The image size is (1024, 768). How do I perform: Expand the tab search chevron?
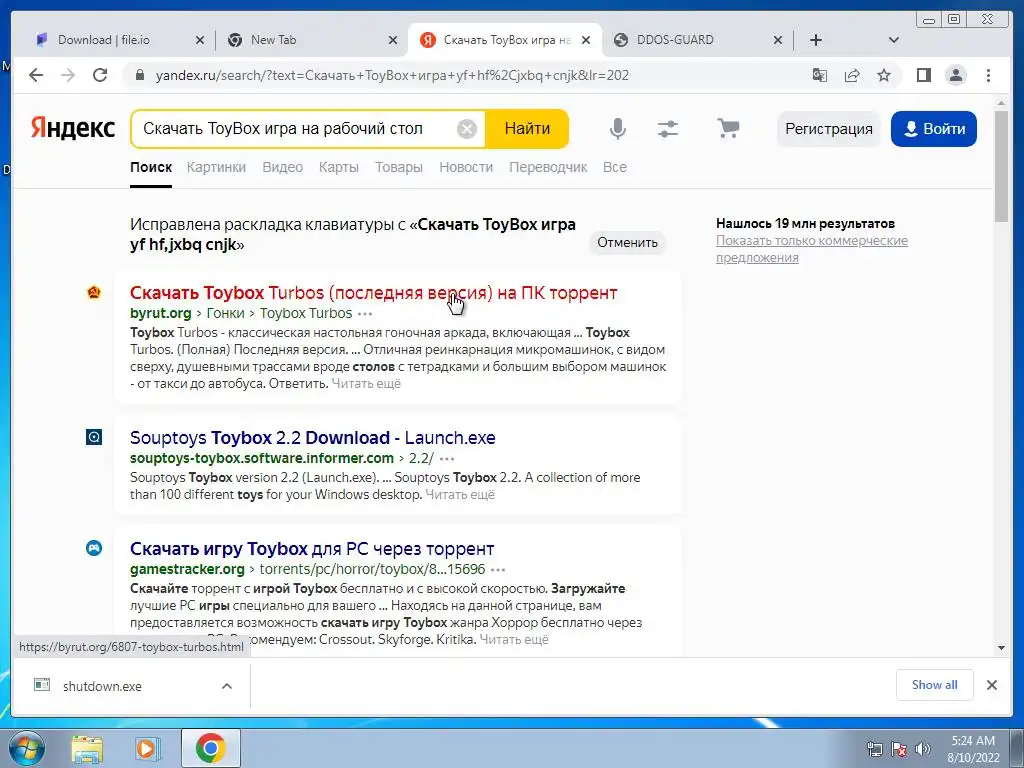coord(894,40)
